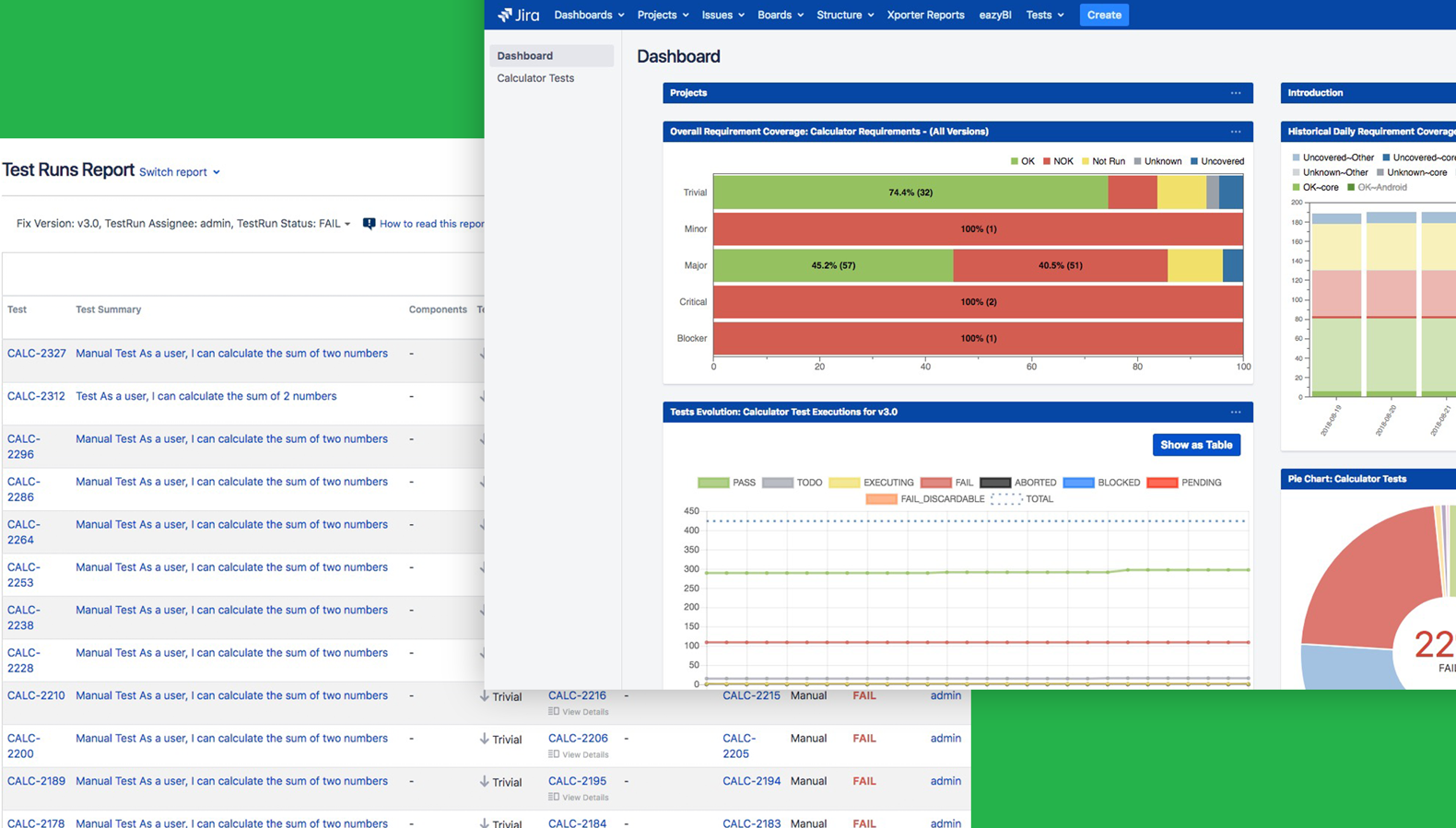Click the 'How to read this report' speech icon
Image resolution: width=1456 pixels, height=828 pixels.
(369, 224)
